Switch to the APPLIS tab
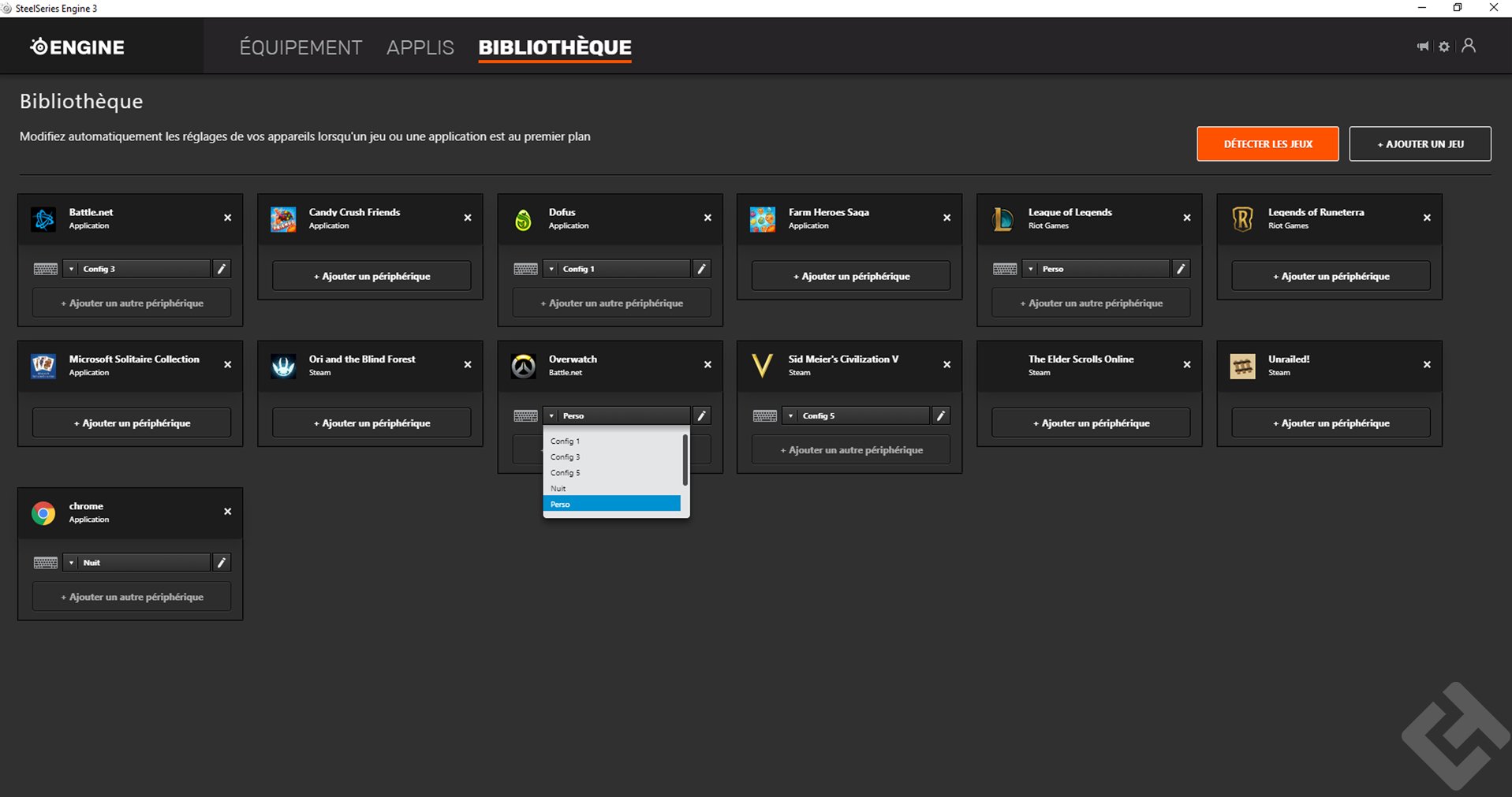The image size is (1512, 797). [420, 47]
